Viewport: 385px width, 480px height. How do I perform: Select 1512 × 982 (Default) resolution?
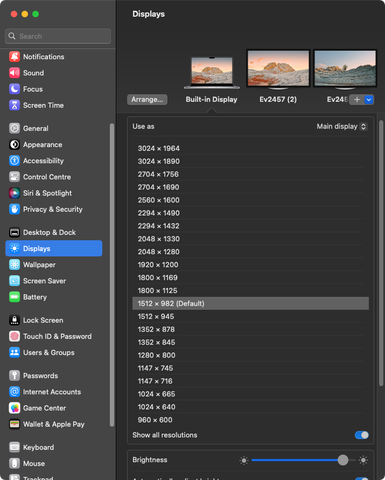click(250, 304)
